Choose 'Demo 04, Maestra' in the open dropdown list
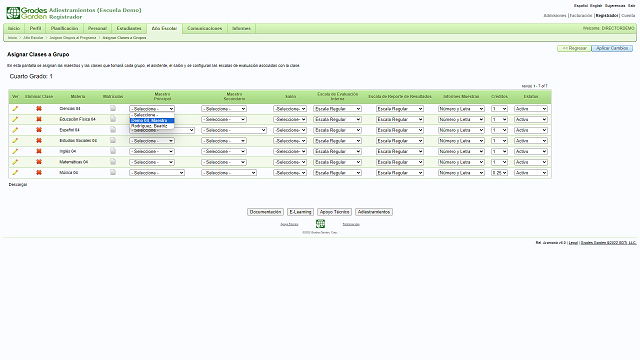 coord(152,120)
